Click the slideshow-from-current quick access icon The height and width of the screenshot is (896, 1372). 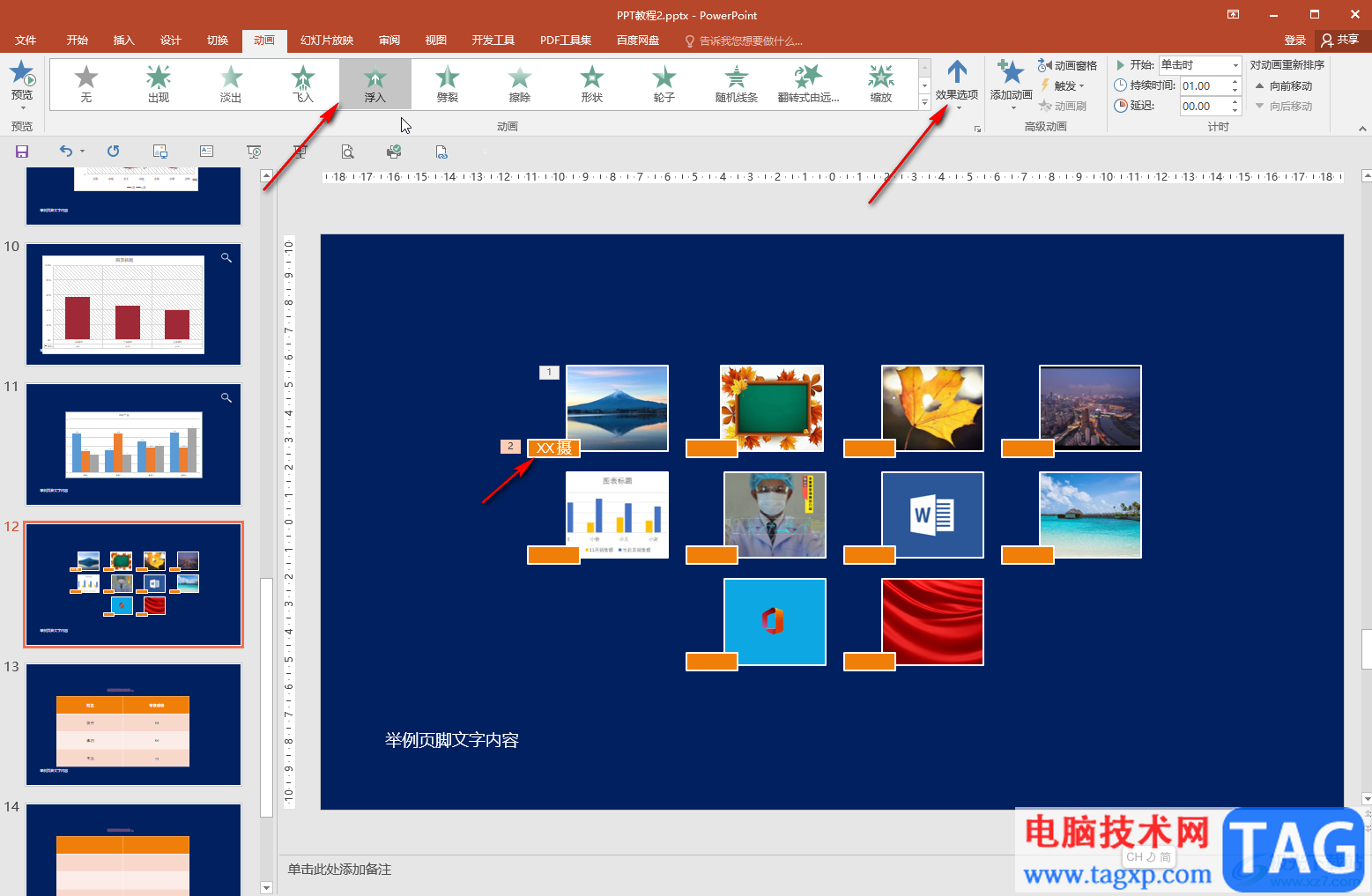[254, 152]
